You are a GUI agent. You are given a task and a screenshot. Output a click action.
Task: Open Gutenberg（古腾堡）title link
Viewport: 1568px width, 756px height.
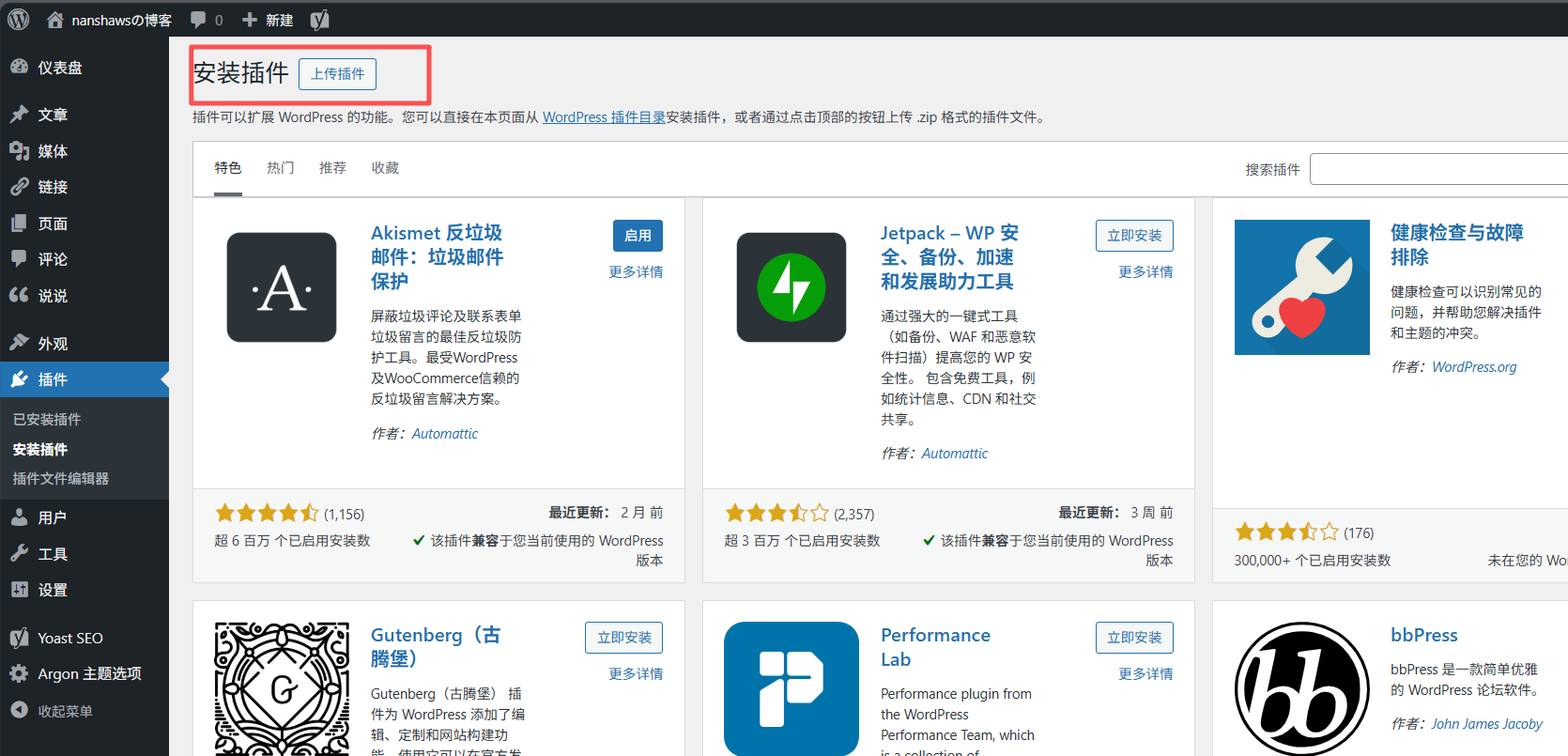click(436, 647)
